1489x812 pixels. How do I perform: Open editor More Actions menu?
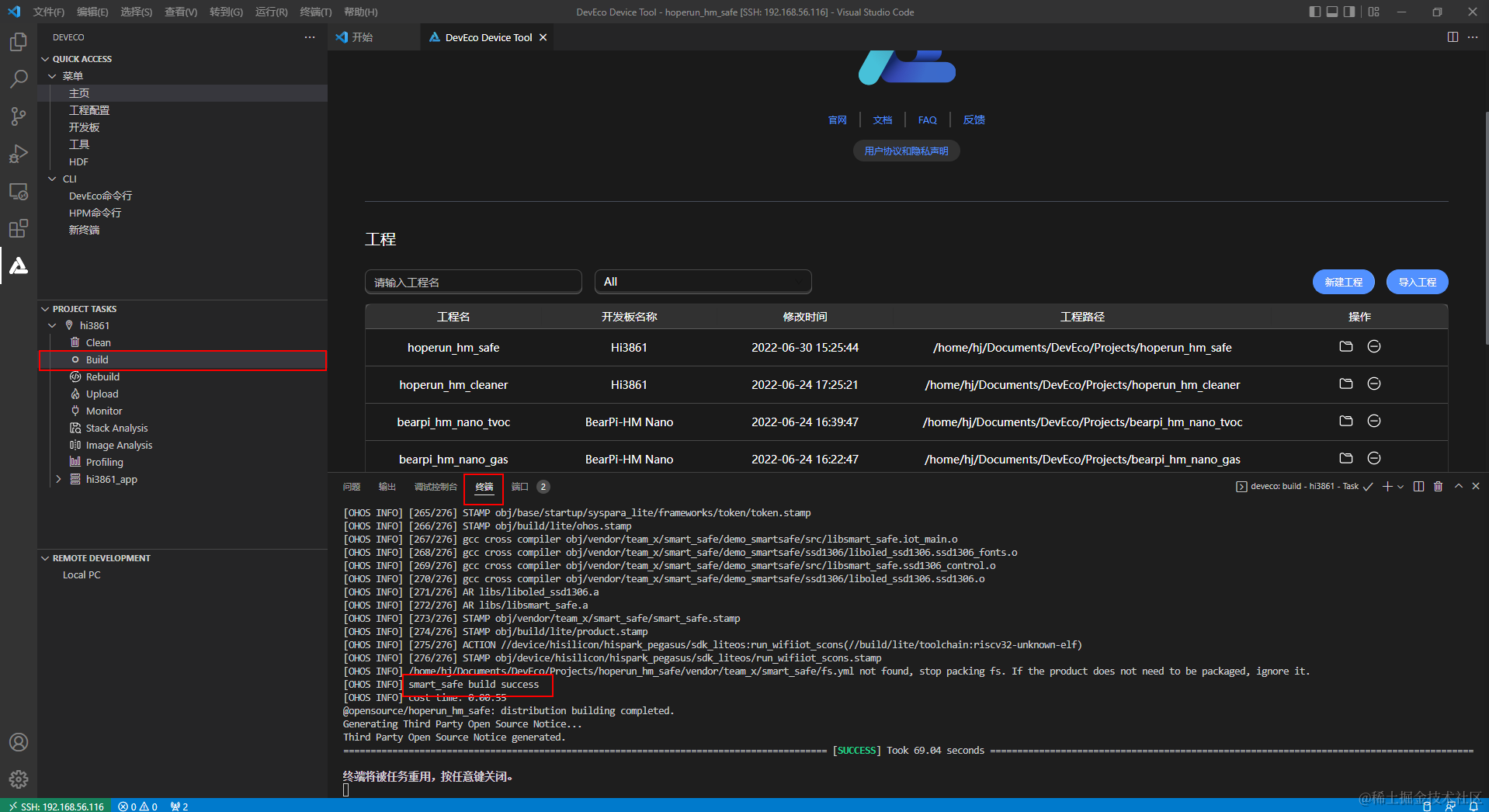[x=1473, y=37]
